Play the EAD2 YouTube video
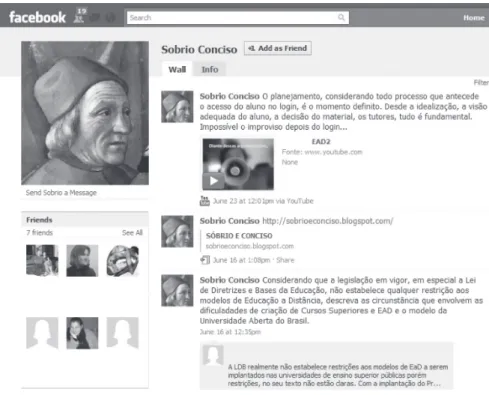 [238, 164]
